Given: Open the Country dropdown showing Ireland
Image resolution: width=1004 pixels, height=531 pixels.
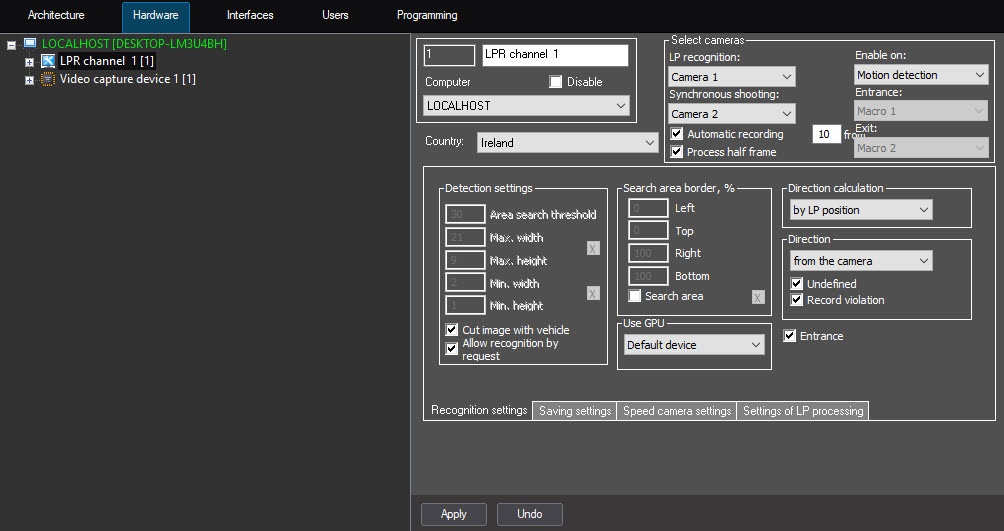Looking at the screenshot, I should [567, 143].
